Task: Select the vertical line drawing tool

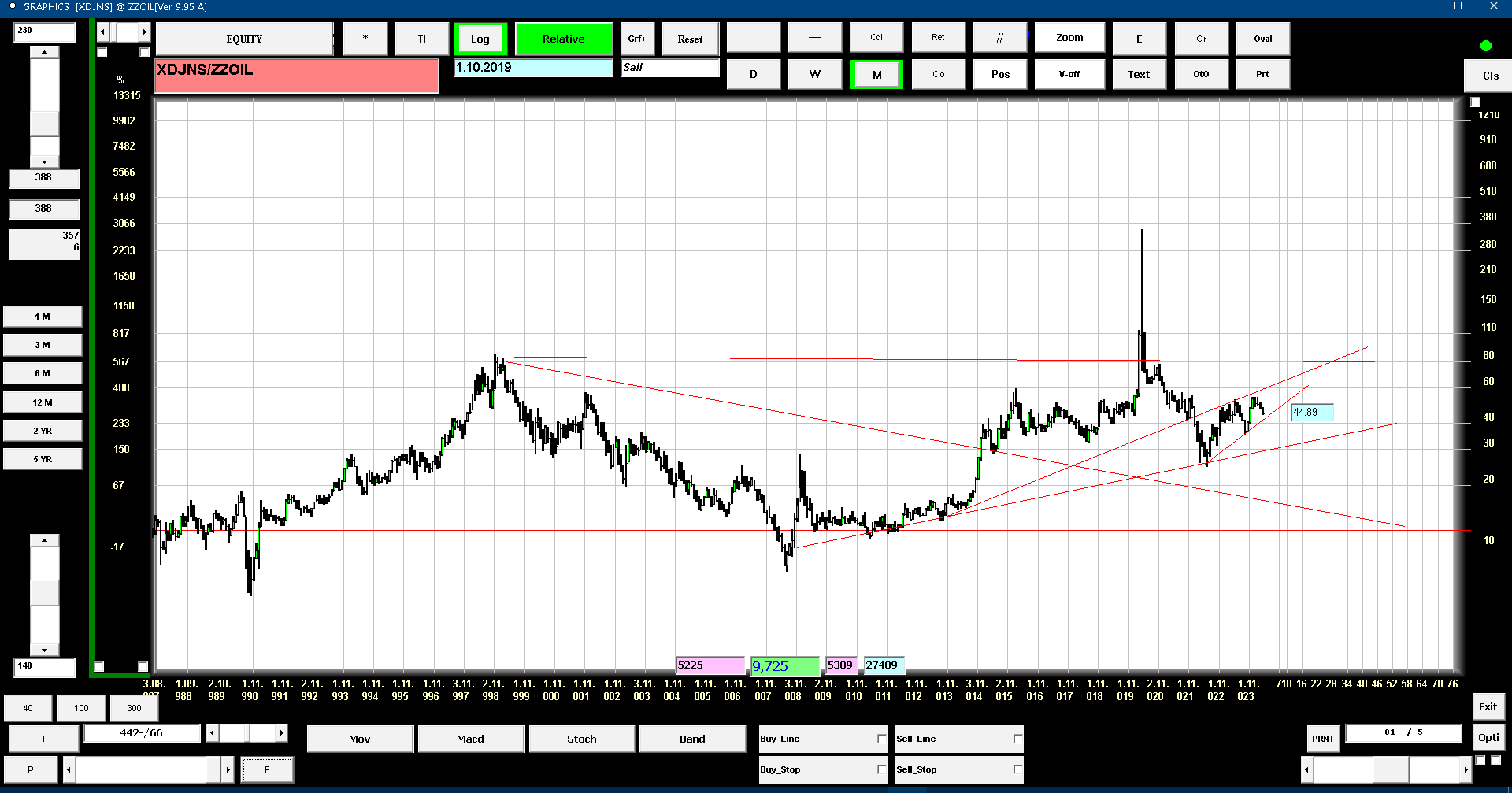Action: tap(754, 38)
